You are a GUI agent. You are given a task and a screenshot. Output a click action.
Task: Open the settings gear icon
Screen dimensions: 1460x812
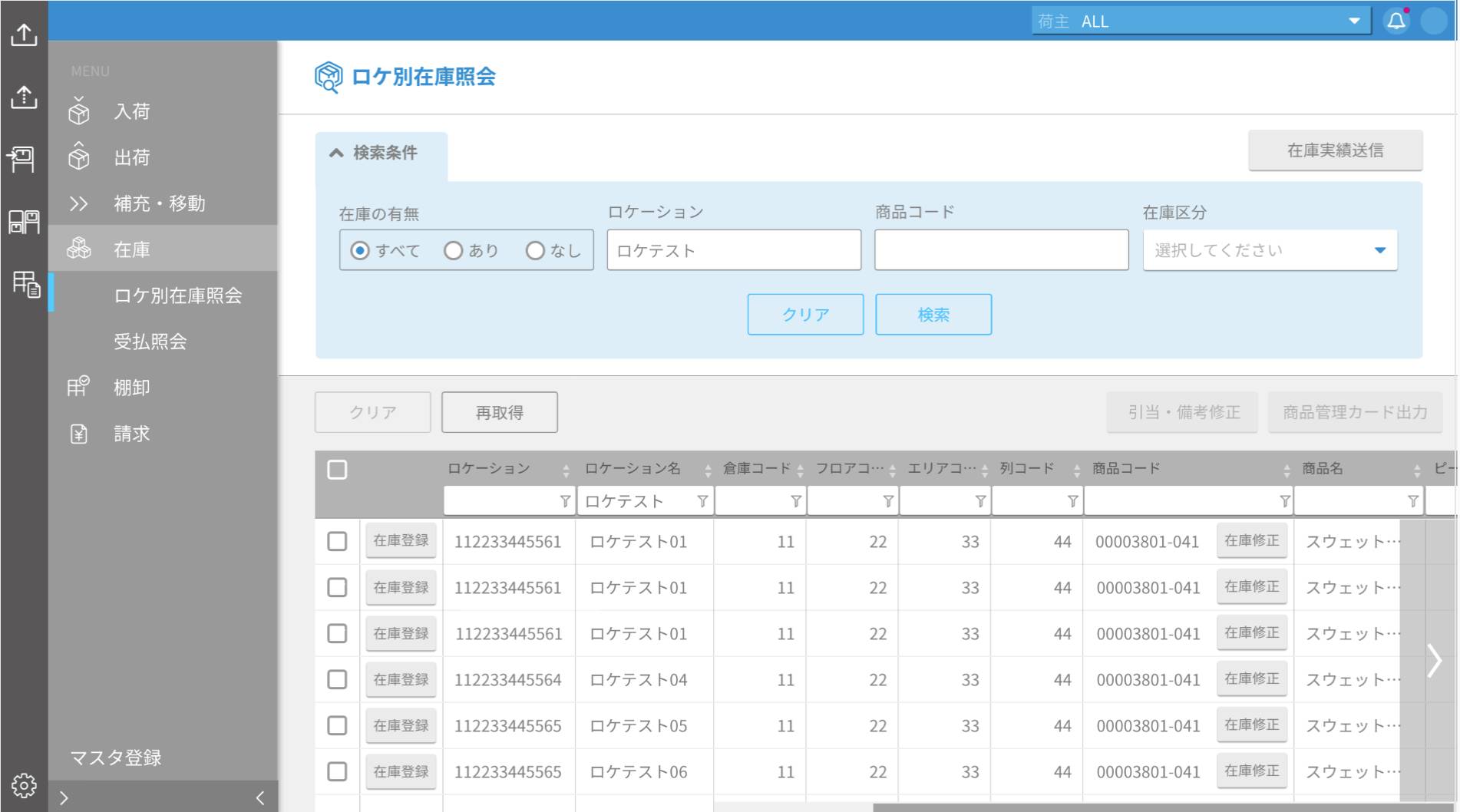tap(24, 785)
